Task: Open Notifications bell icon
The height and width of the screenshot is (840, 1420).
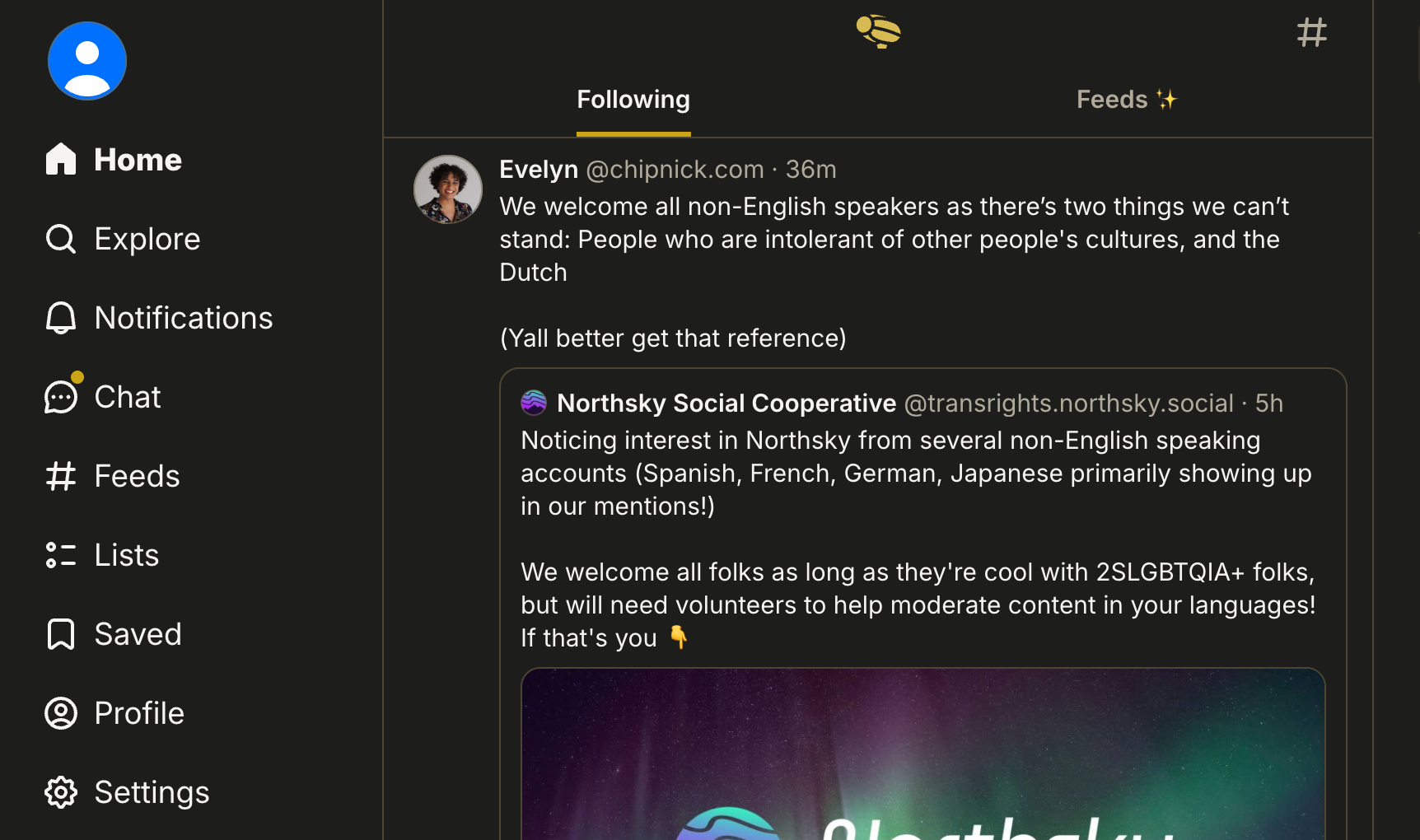Action: tap(61, 318)
